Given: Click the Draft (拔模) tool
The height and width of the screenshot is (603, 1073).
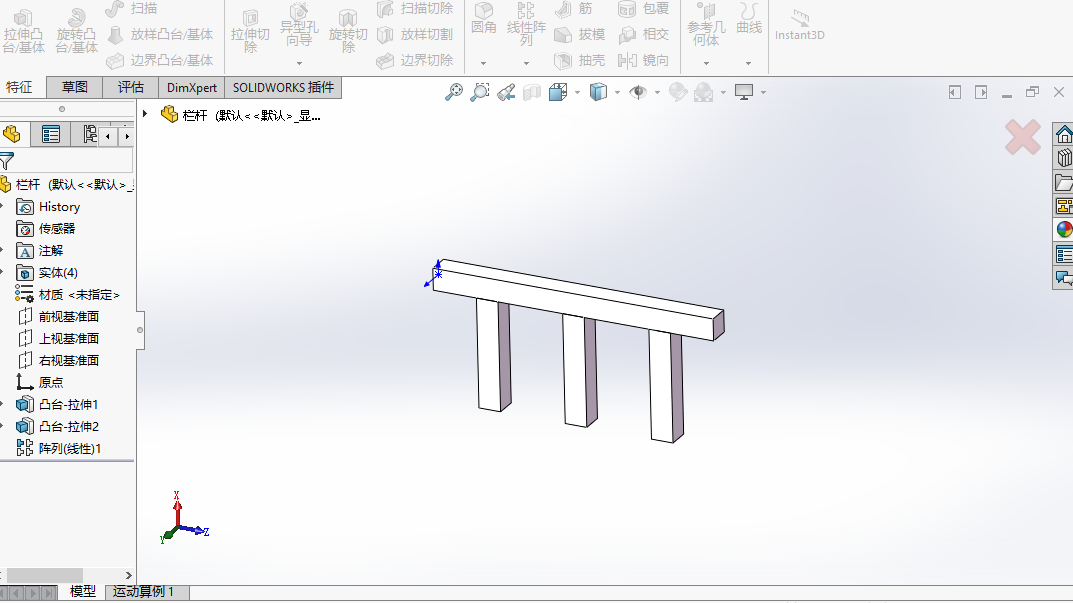Looking at the screenshot, I should 579,34.
